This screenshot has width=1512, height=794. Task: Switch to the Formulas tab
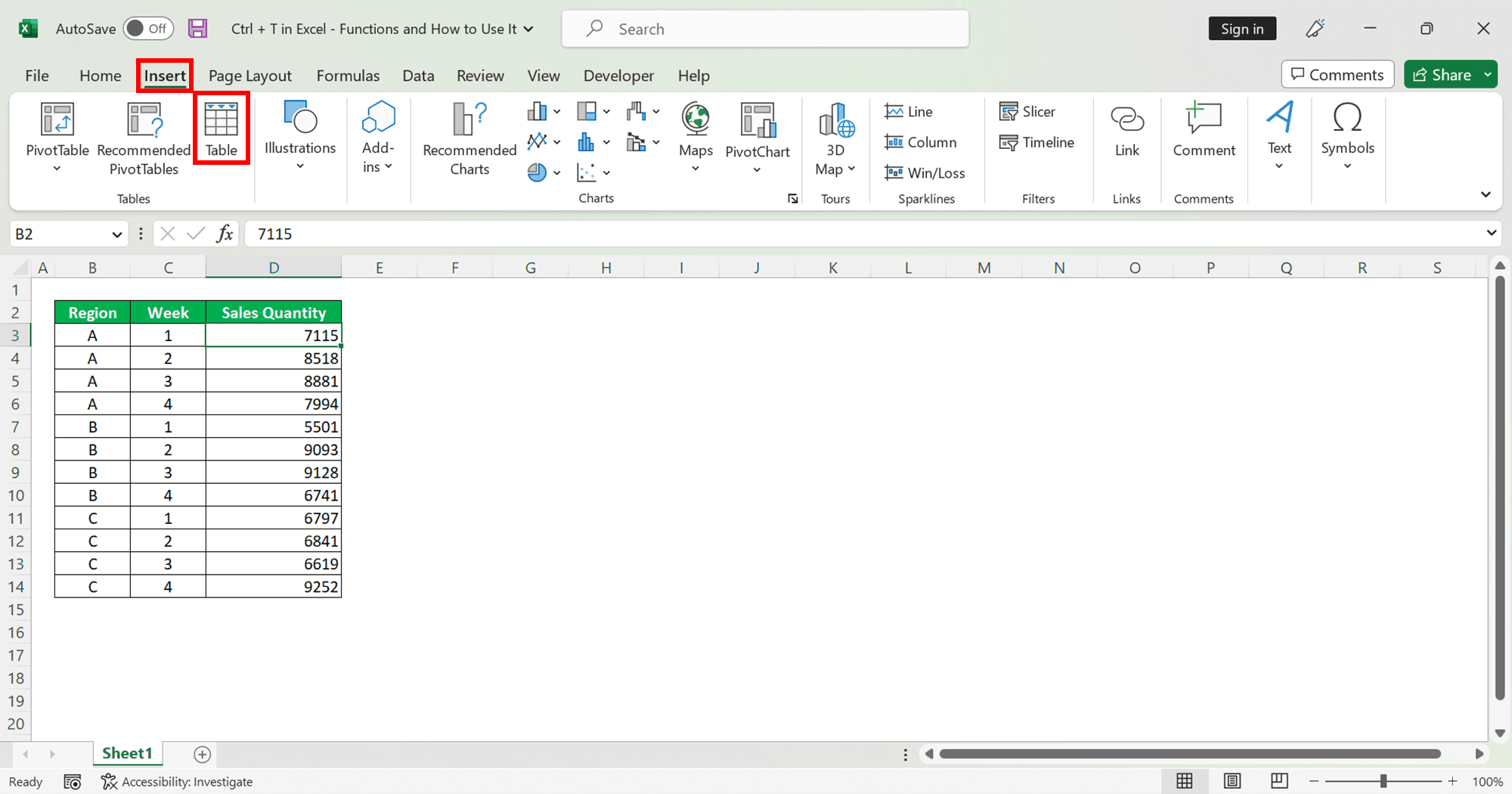pyautogui.click(x=349, y=76)
